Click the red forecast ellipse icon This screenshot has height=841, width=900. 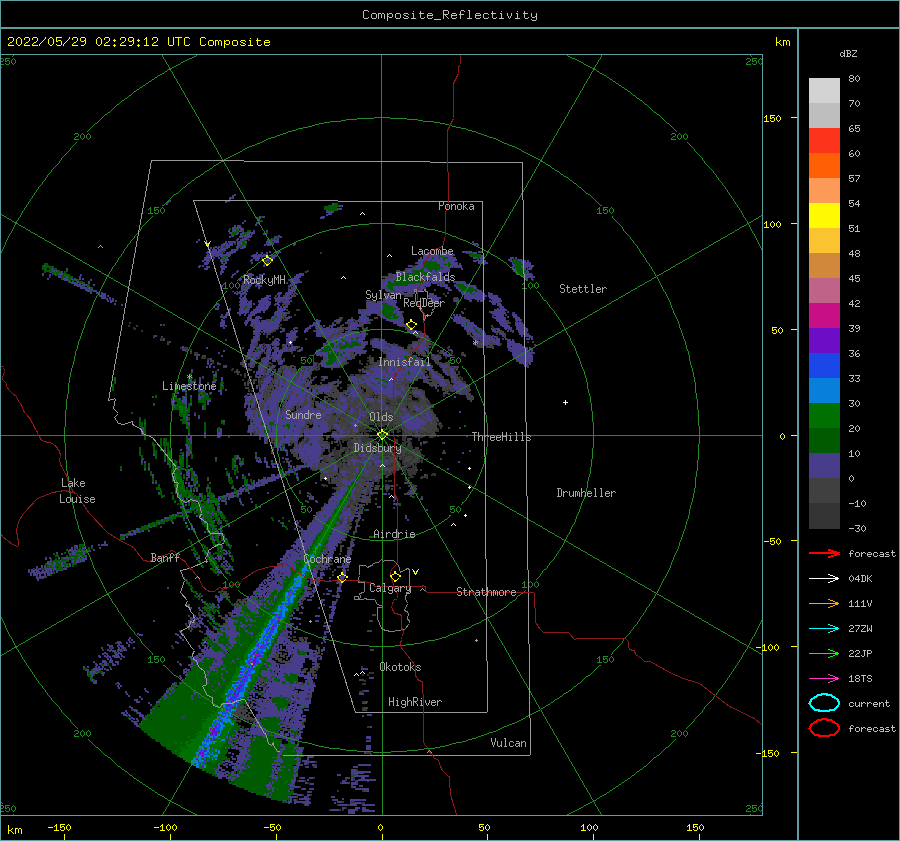pyautogui.click(x=824, y=728)
